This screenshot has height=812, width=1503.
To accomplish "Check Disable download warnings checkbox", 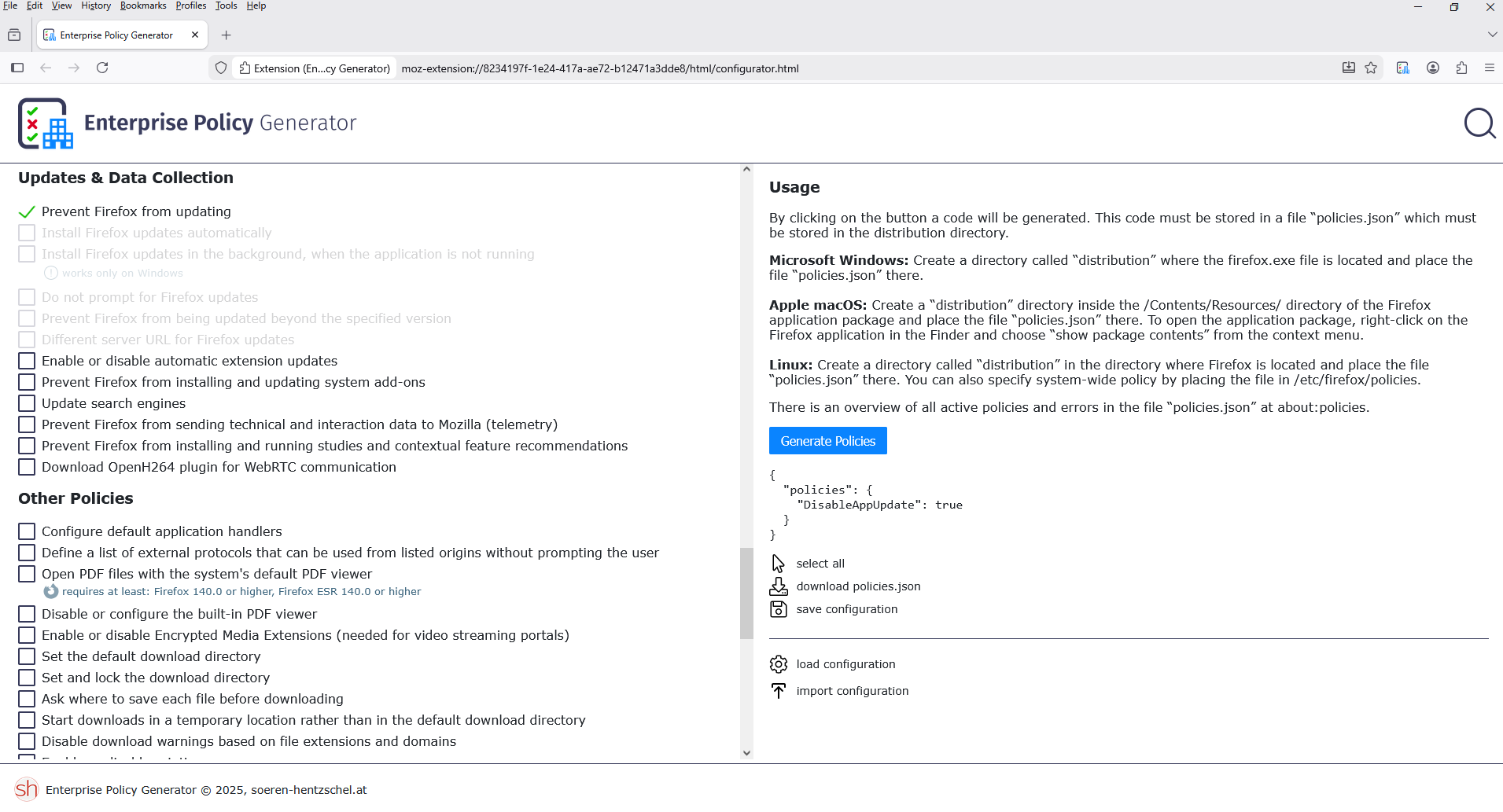I will coord(27,742).
